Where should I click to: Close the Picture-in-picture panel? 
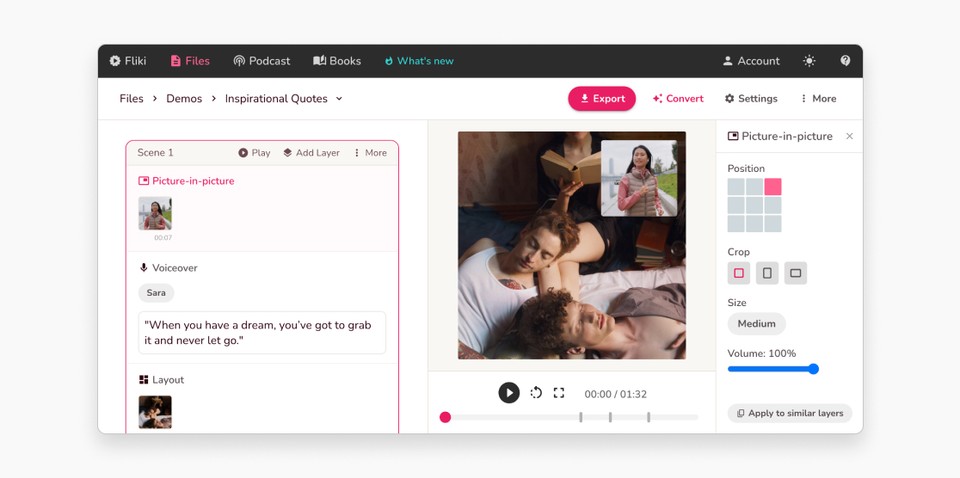849,136
